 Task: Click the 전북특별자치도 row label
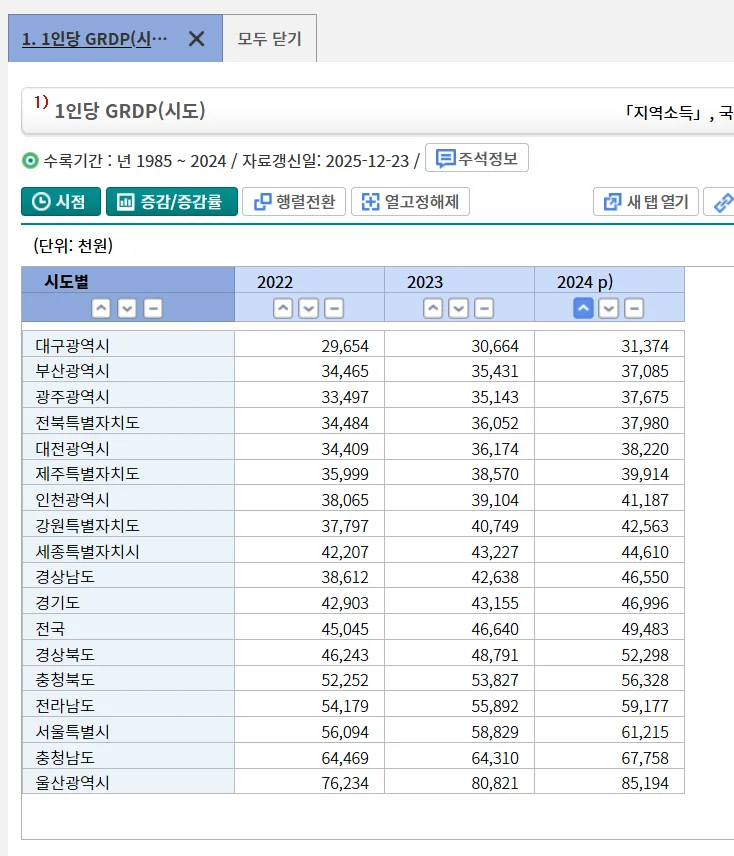[87, 423]
